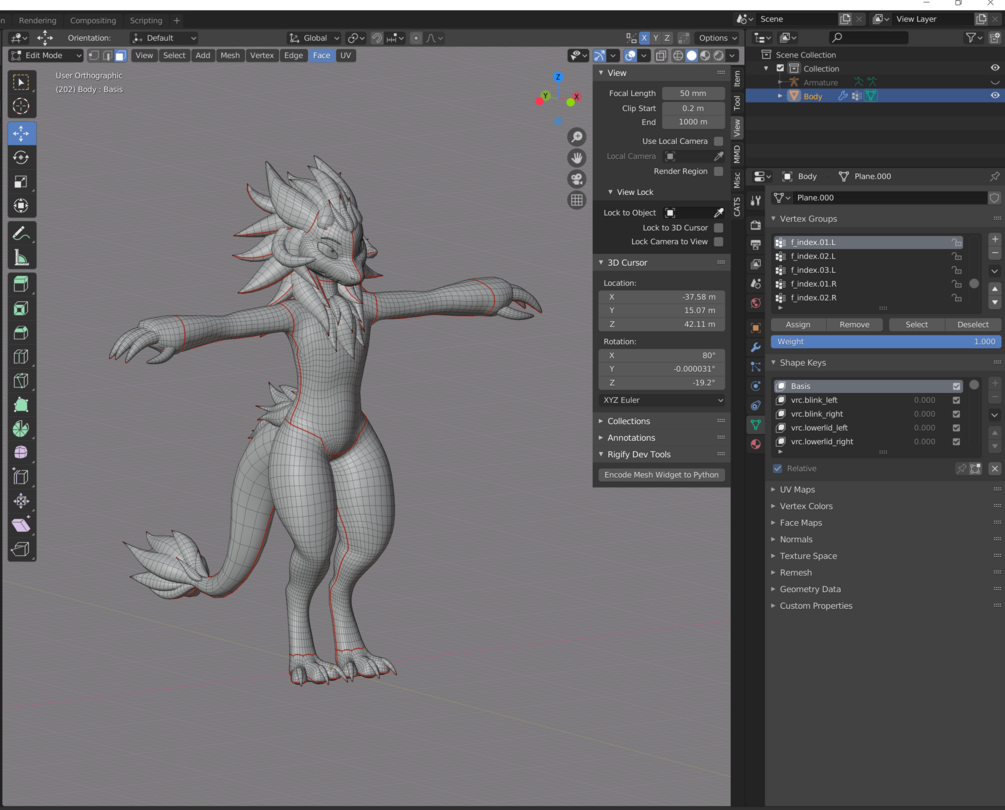Select f_index.02.L vertex group

(868, 256)
